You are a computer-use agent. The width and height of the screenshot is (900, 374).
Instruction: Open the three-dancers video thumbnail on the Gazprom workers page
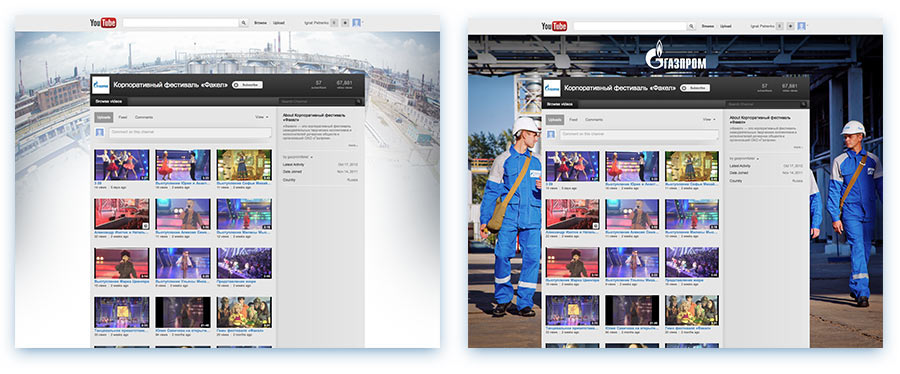point(572,166)
